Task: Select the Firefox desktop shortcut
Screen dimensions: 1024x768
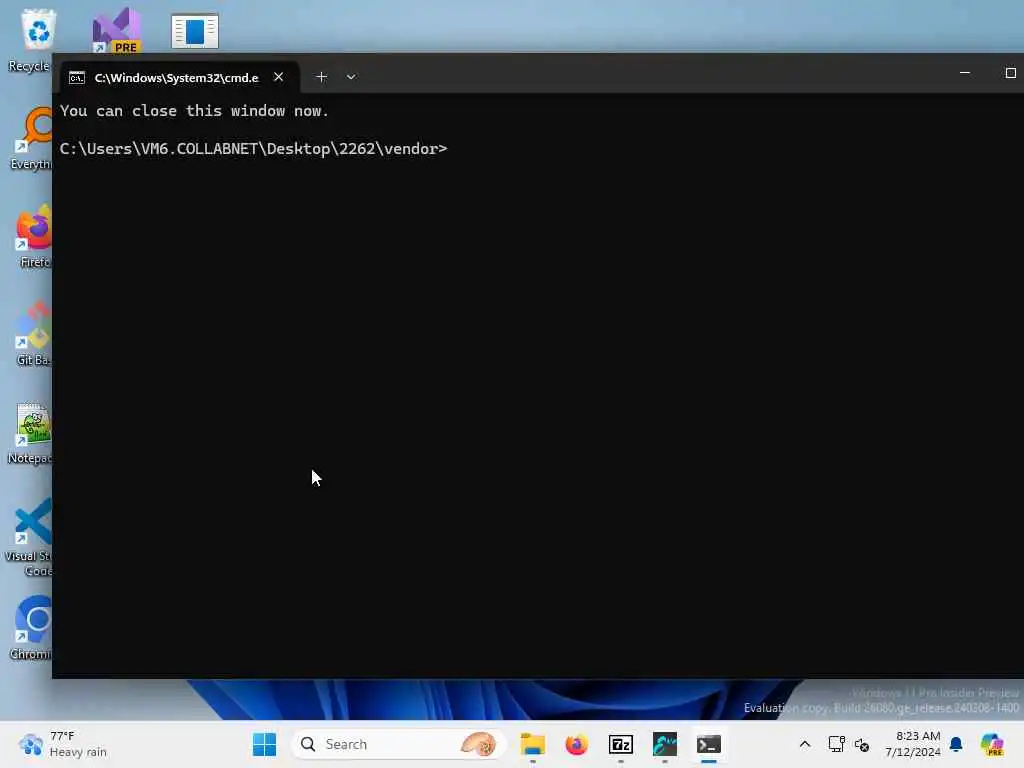Action: pyautogui.click(x=34, y=236)
